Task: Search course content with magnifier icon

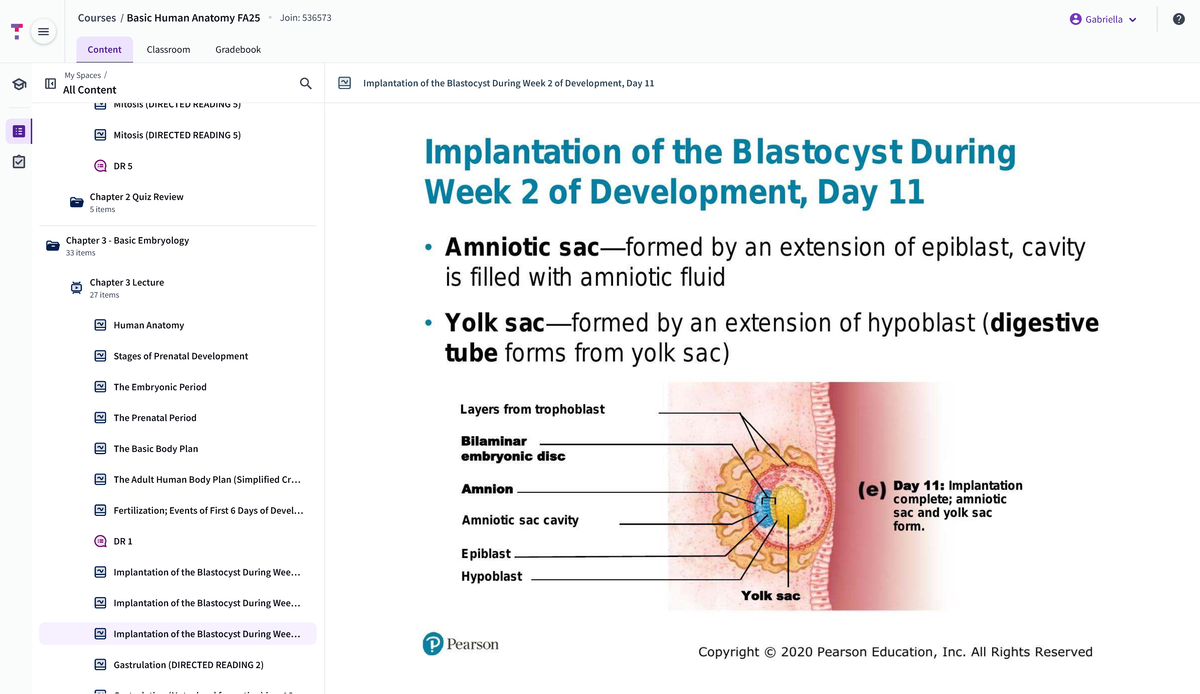Action: [306, 84]
